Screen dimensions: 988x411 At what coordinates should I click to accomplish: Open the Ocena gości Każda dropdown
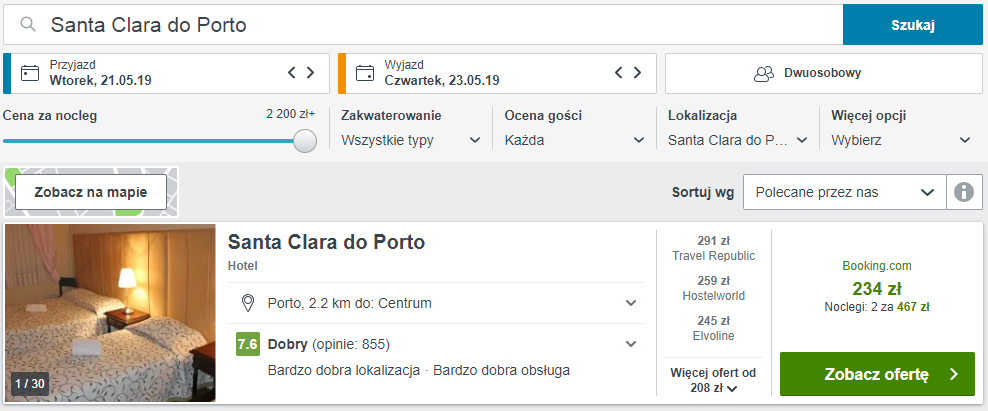click(575, 140)
